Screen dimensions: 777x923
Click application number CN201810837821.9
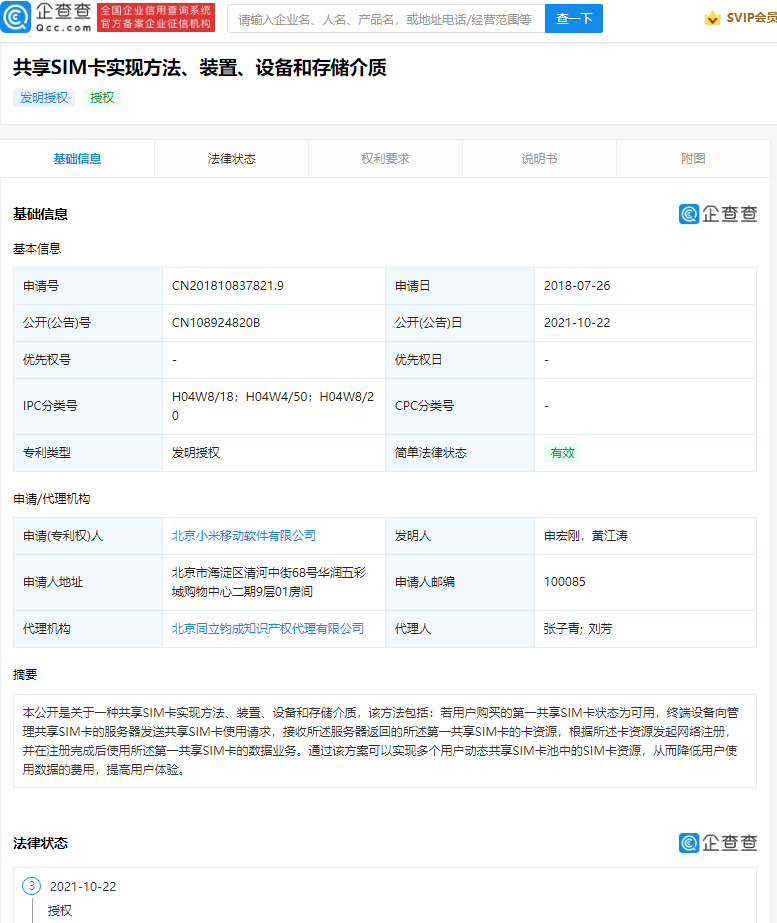(228, 286)
